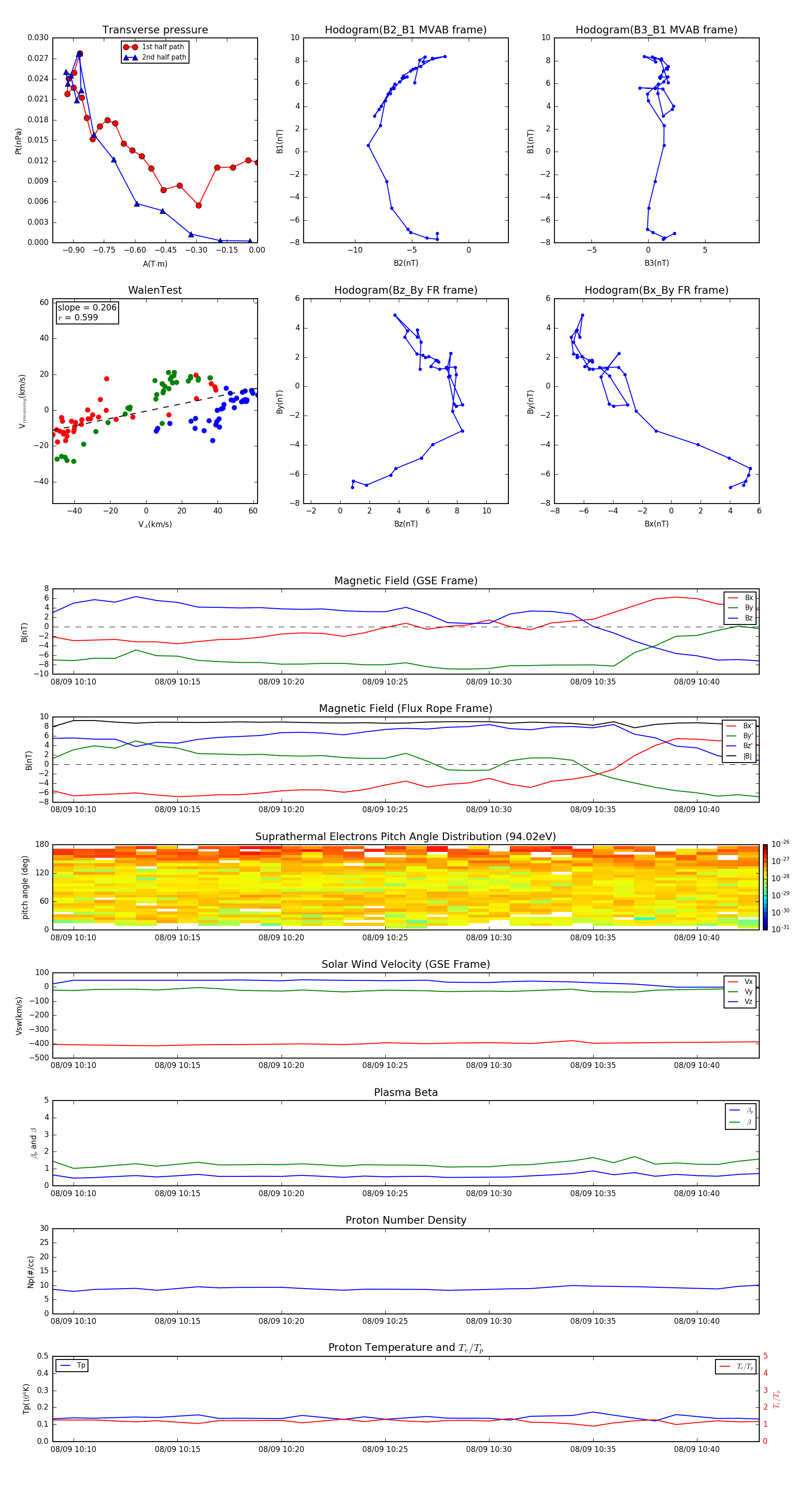Click 'Hodogram(Bz_By FR frame)' title
812x1489 pixels.
coord(406,290)
